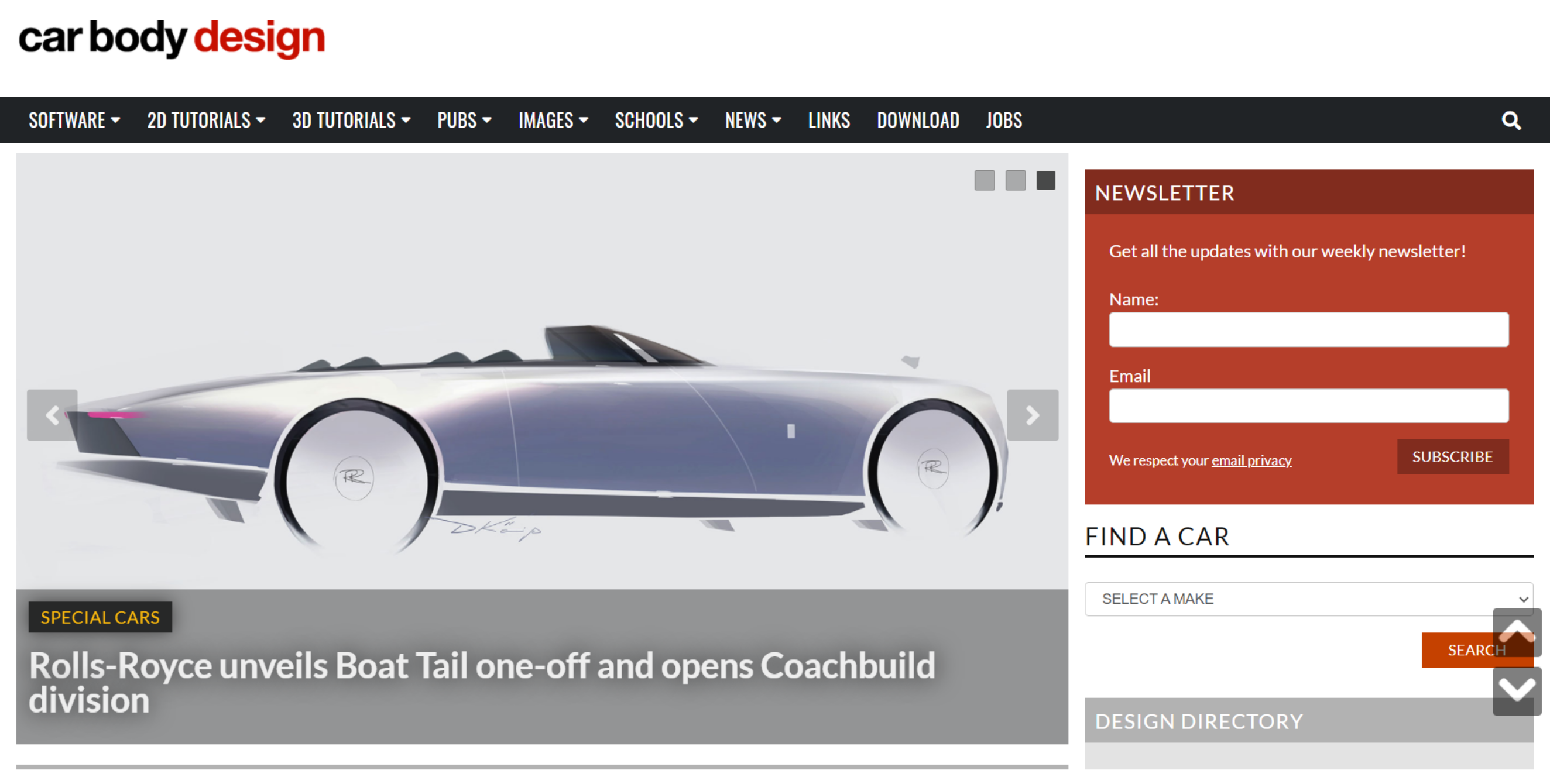The image size is (1550, 784).
Task: Expand the 3D Tutorials menu
Action: [351, 121]
